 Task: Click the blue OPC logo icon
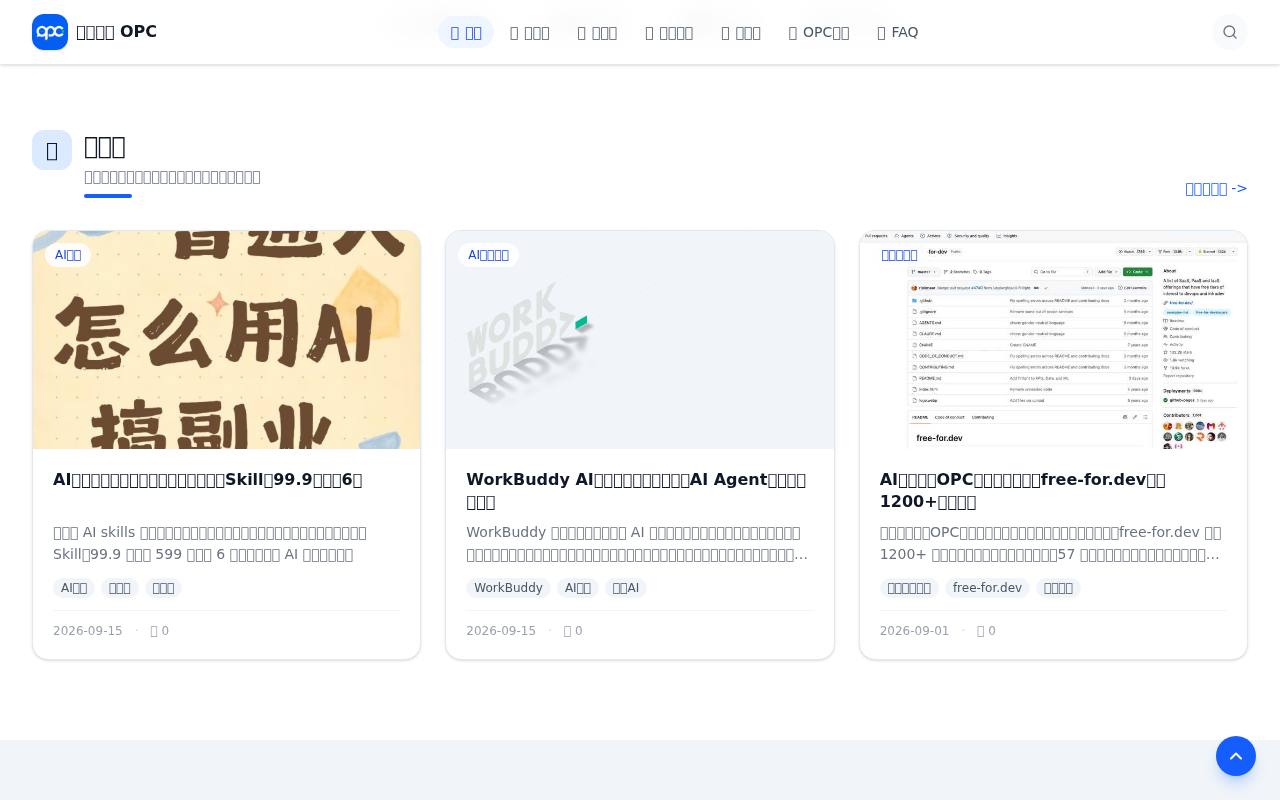pos(50,32)
